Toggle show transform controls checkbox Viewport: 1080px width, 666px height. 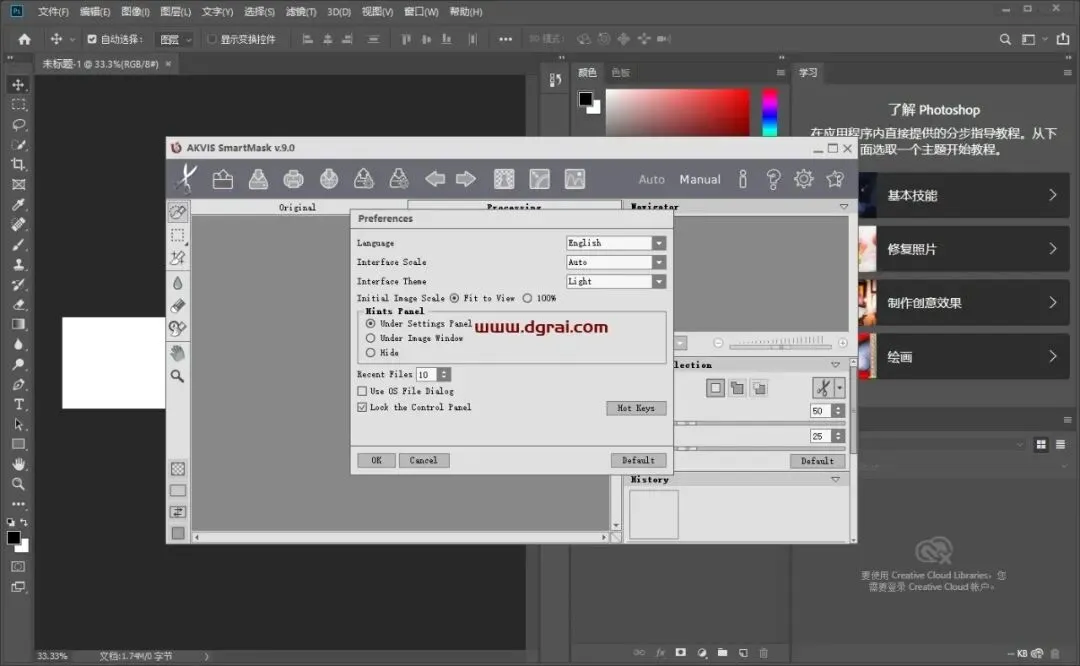pyautogui.click(x=212, y=39)
